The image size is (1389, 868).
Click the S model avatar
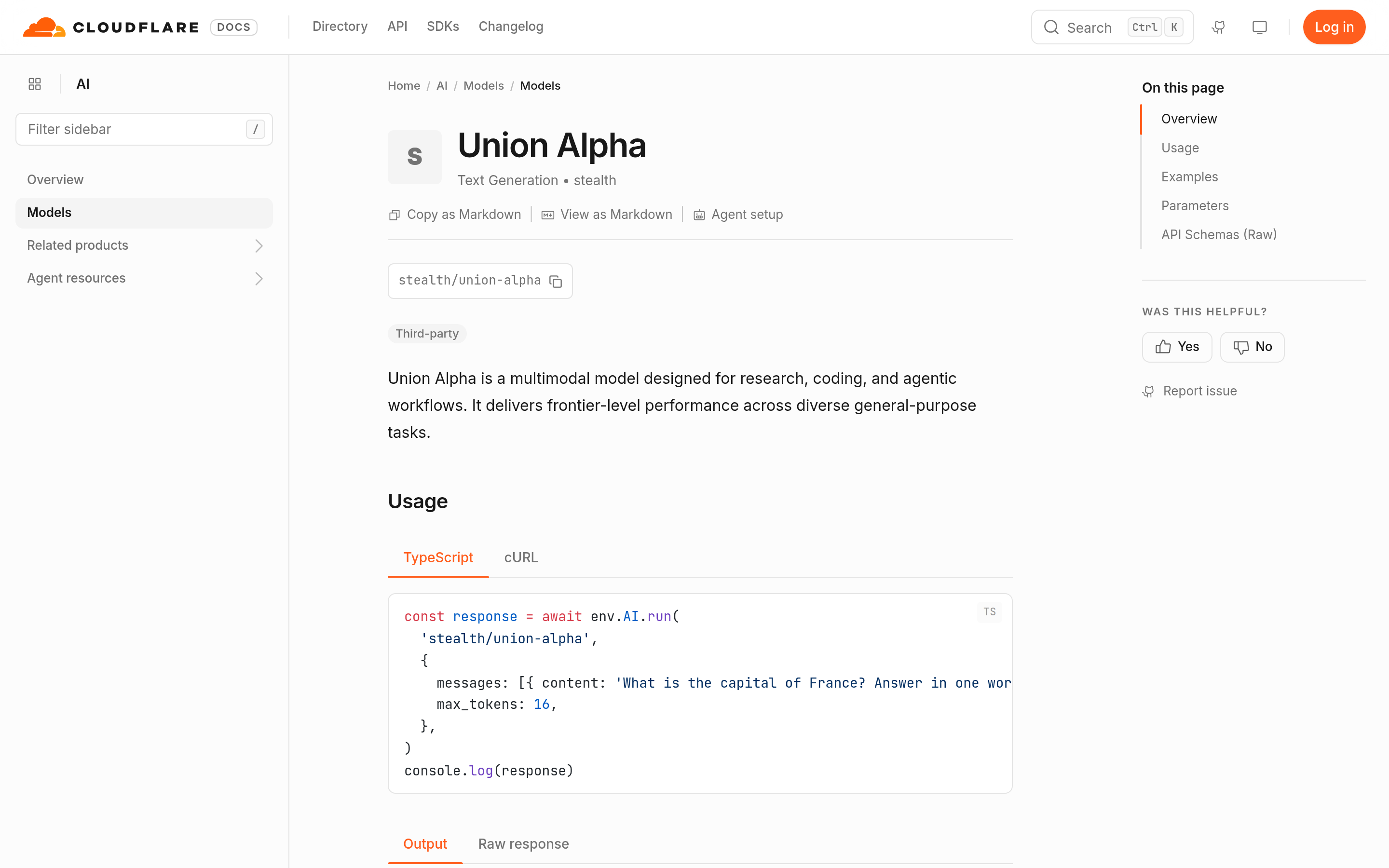414,157
